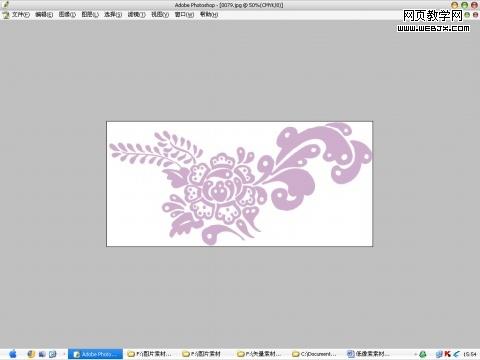This screenshot has height=360, width=480.
Task: Click the red K tray icon
Action: pos(447,354)
